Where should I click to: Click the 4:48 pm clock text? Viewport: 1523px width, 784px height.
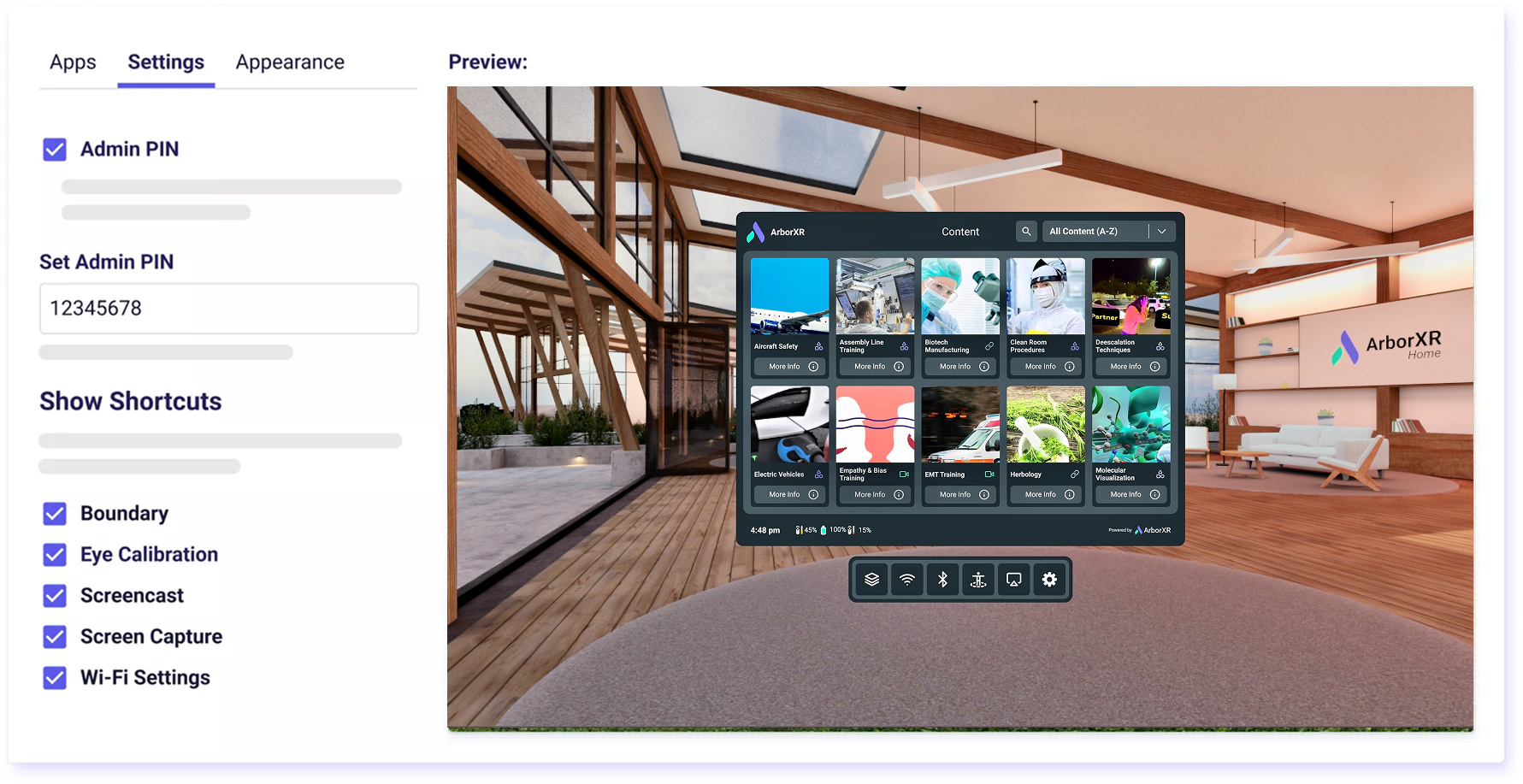(x=765, y=530)
